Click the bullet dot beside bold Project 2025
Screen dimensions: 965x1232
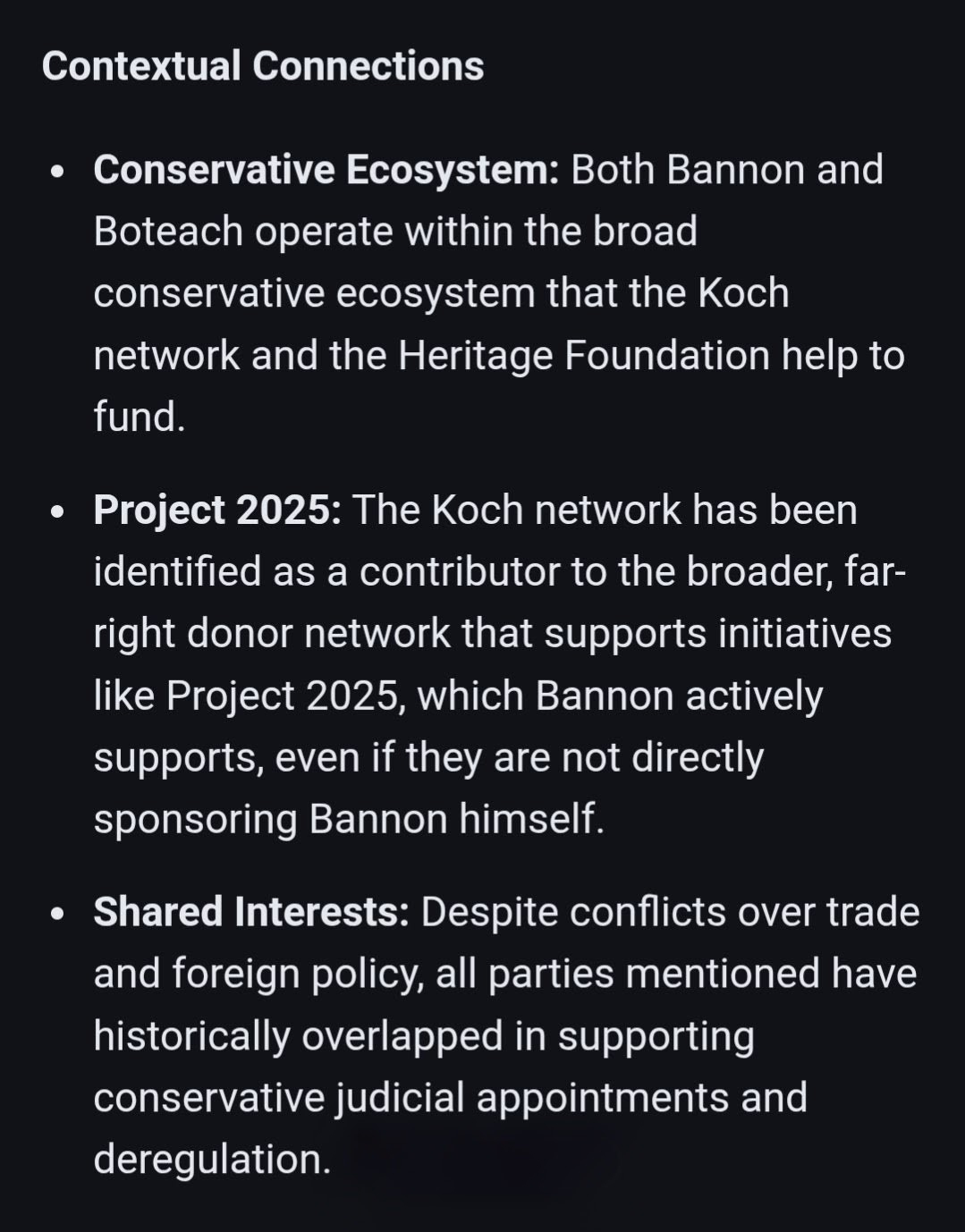pos(58,512)
